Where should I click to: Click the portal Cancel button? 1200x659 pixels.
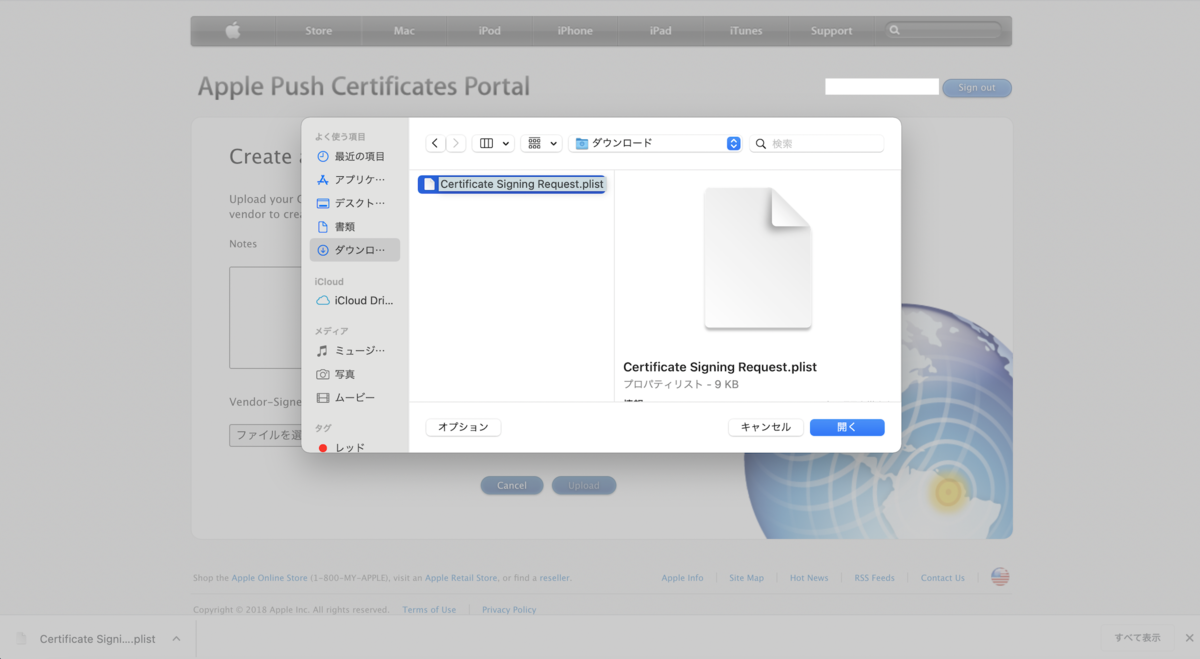click(x=512, y=485)
